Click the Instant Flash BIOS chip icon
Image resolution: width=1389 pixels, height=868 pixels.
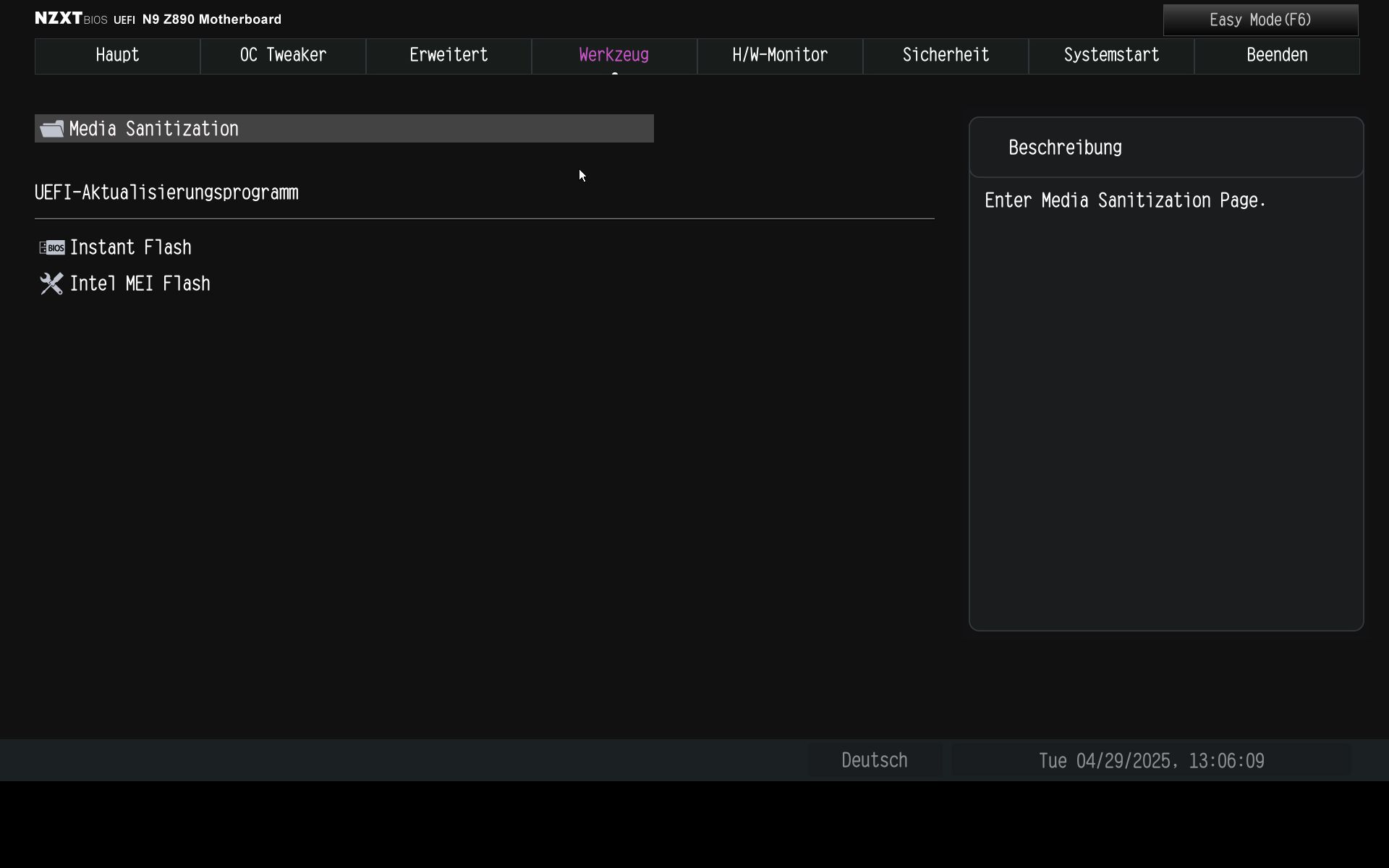click(x=51, y=247)
